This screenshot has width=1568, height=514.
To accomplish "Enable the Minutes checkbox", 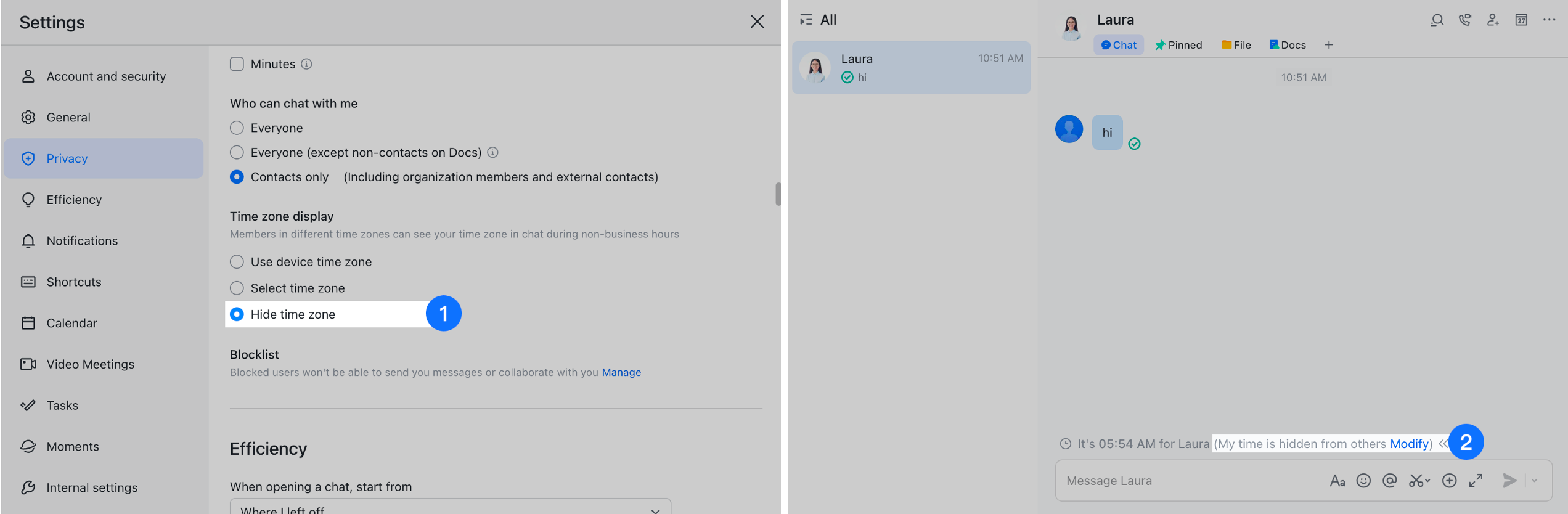I will [237, 64].
